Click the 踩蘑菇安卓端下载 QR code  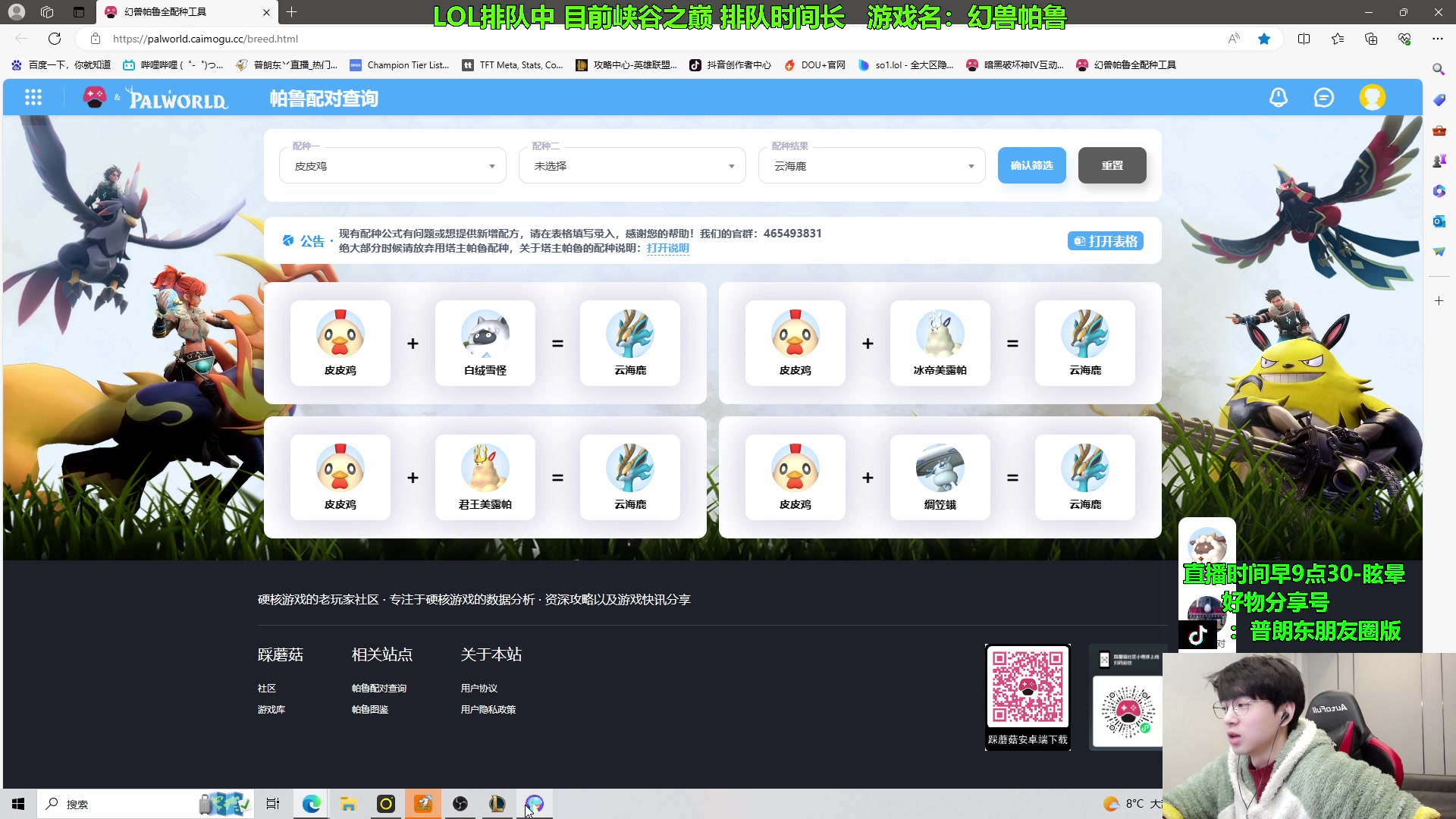[x=1028, y=697]
